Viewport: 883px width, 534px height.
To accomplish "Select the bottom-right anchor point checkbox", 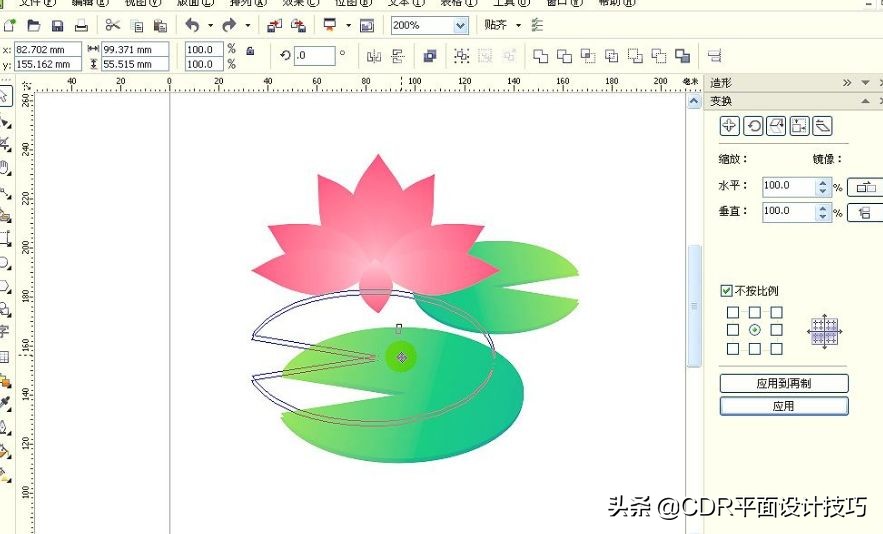I will click(x=777, y=349).
